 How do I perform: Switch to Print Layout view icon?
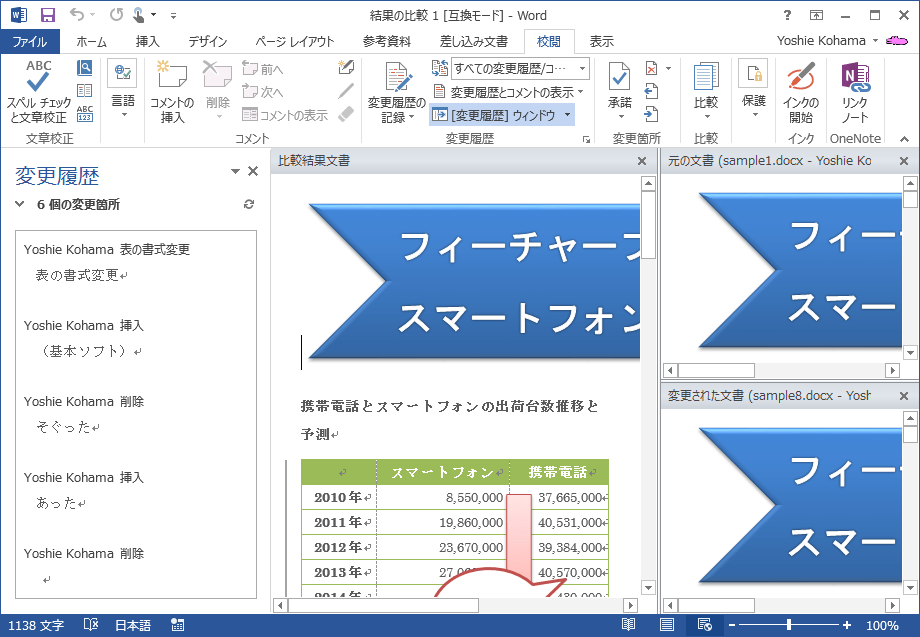click(667, 625)
